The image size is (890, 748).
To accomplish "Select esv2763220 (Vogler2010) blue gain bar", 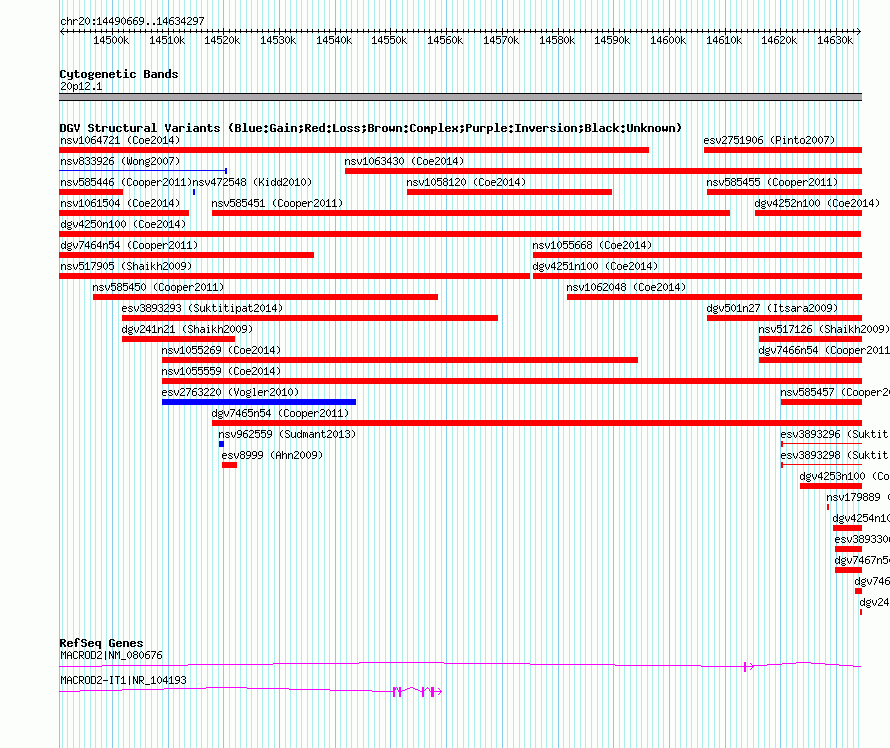I will [x=259, y=402].
